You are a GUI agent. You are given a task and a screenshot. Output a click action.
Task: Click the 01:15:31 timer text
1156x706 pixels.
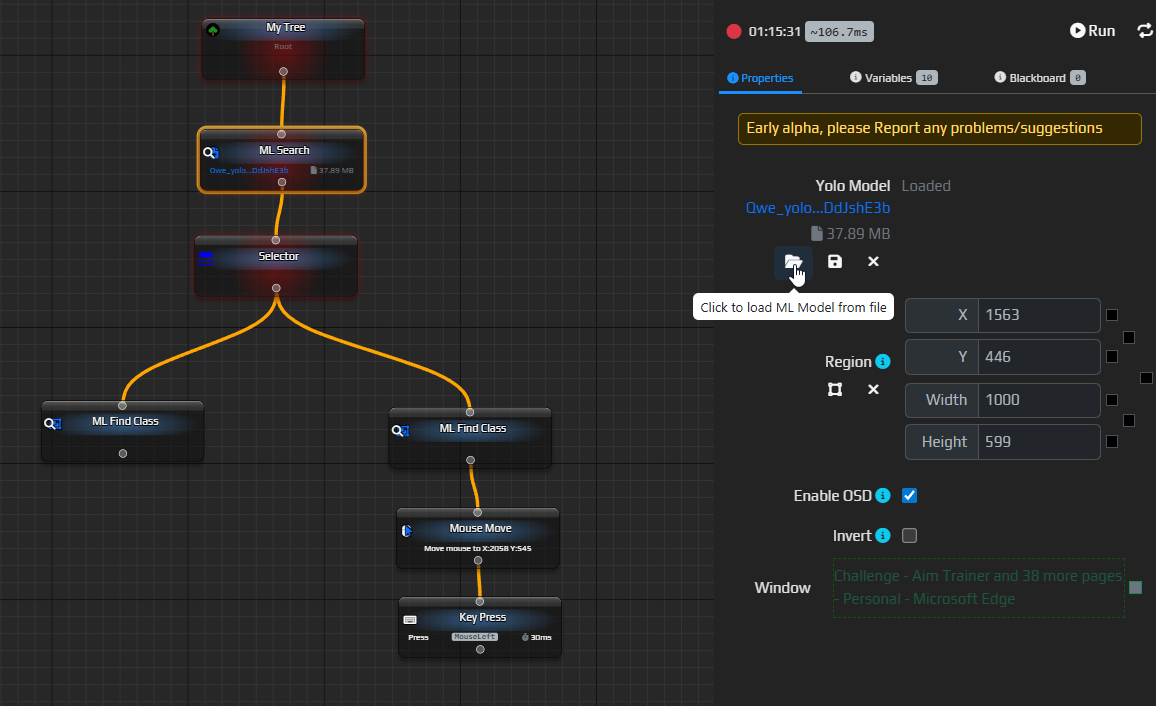pyautogui.click(x=774, y=32)
